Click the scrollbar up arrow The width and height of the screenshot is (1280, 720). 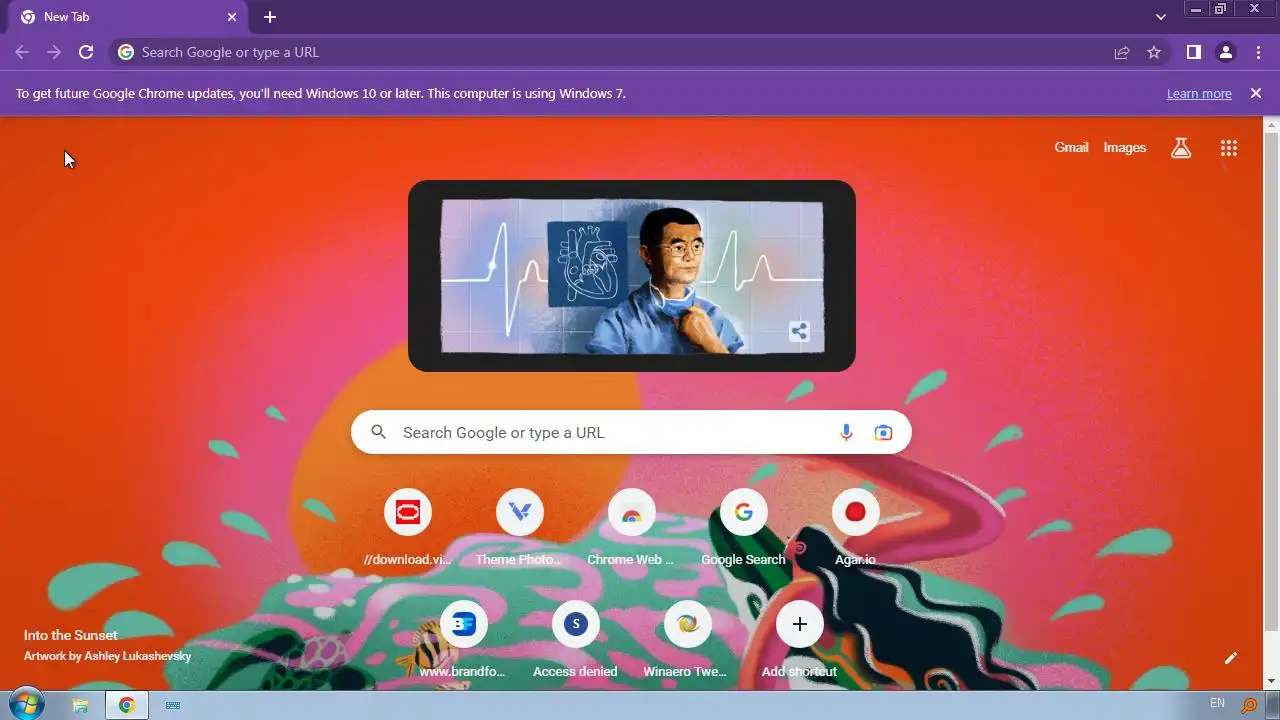[x=1272, y=124]
